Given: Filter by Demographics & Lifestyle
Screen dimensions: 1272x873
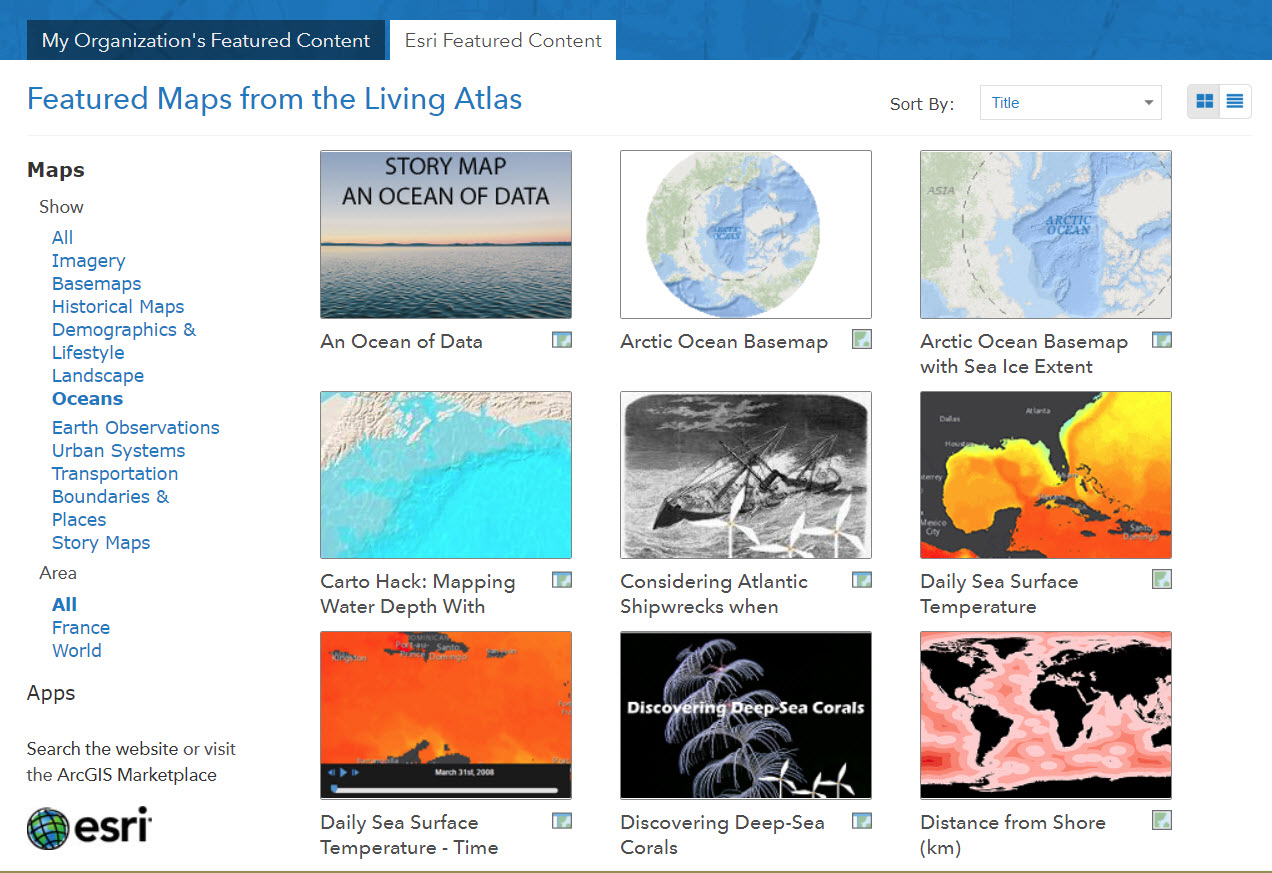Looking at the screenshot, I should pos(124,341).
